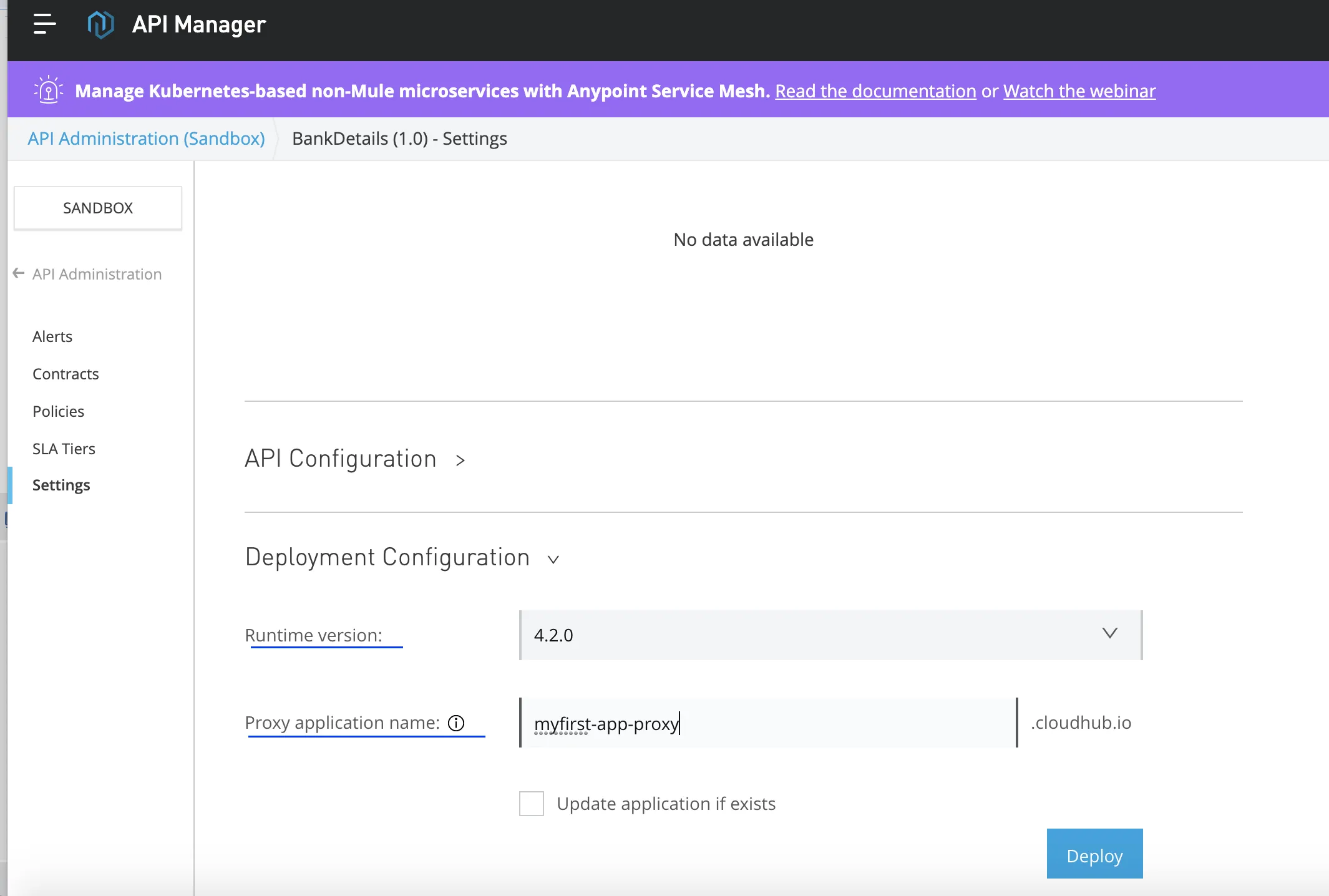Click the back arrow beside API Administration
The width and height of the screenshot is (1329, 896).
(x=19, y=273)
